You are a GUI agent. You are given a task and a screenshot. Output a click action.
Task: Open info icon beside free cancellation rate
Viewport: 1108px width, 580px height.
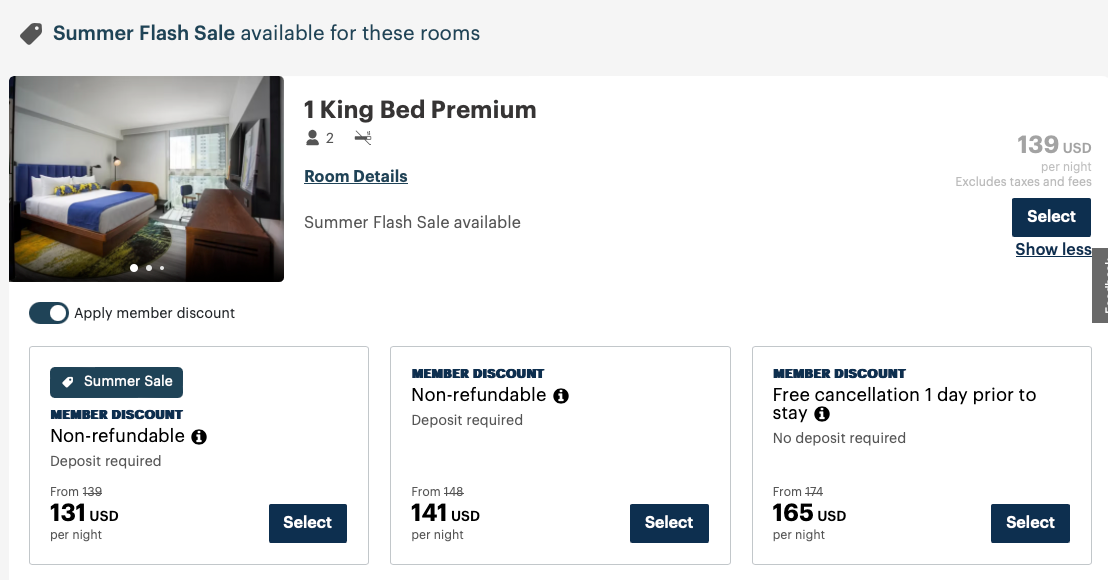(x=822, y=414)
